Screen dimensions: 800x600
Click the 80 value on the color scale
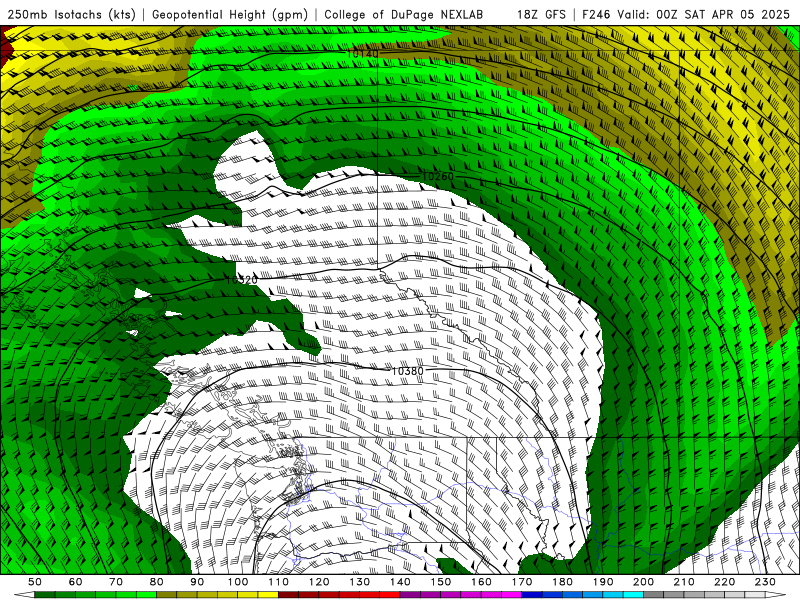click(x=157, y=582)
